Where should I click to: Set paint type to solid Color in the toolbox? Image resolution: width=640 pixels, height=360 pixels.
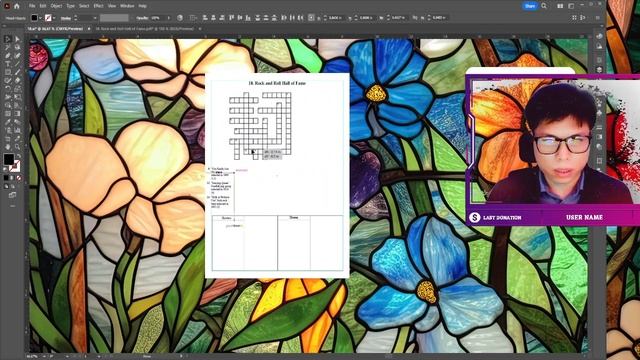[x=6, y=178]
